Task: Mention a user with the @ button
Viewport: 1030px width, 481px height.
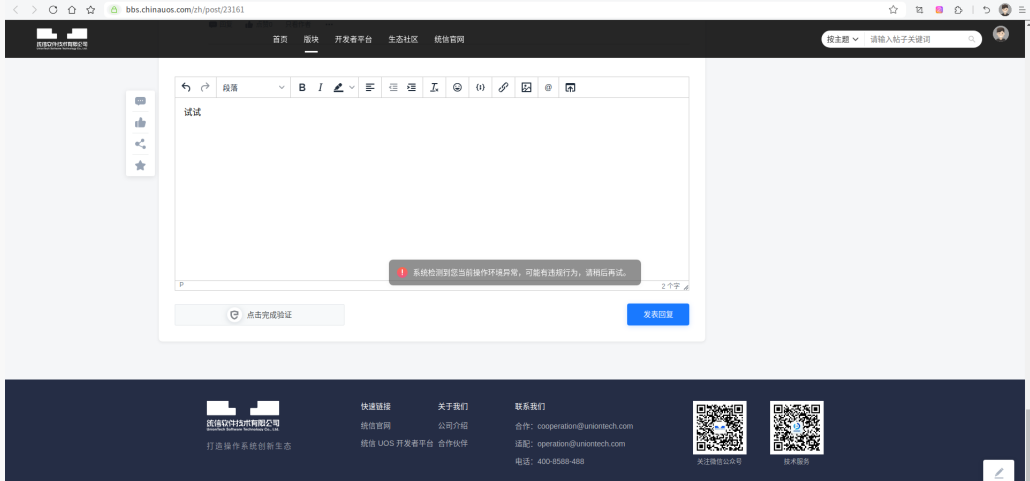Action: pos(548,87)
